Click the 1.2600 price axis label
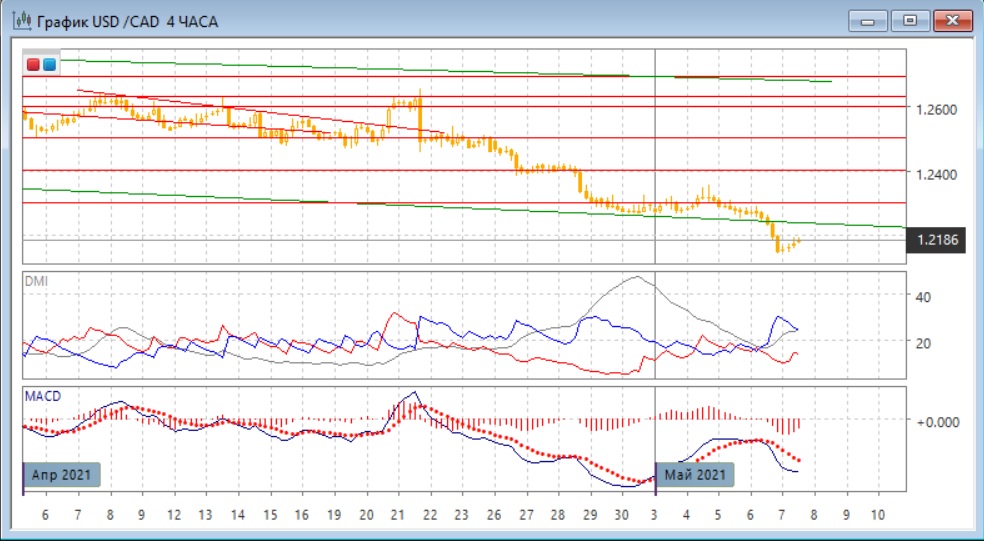984x541 pixels. coord(935,109)
